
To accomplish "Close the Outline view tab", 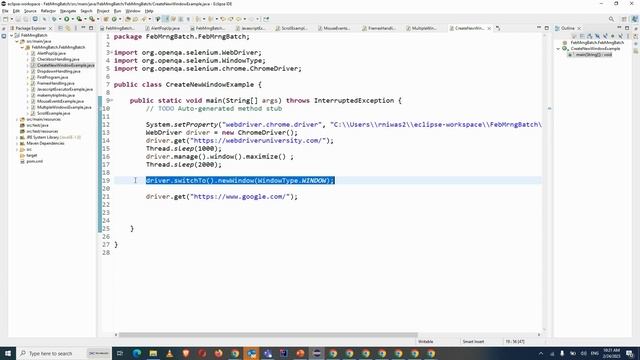I will pyautogui.click(x=579, y=29).
